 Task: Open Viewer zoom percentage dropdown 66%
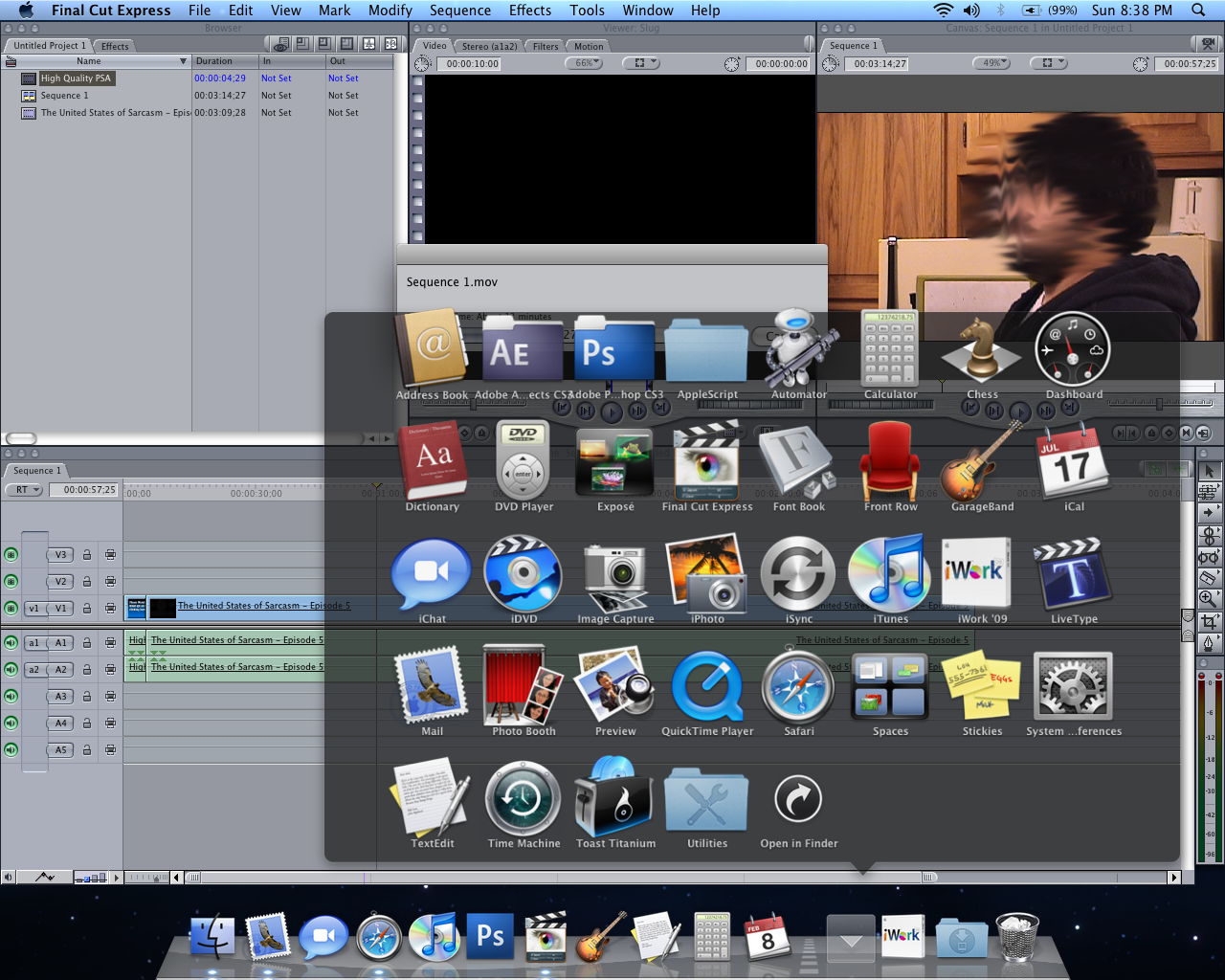pos(584,63)
